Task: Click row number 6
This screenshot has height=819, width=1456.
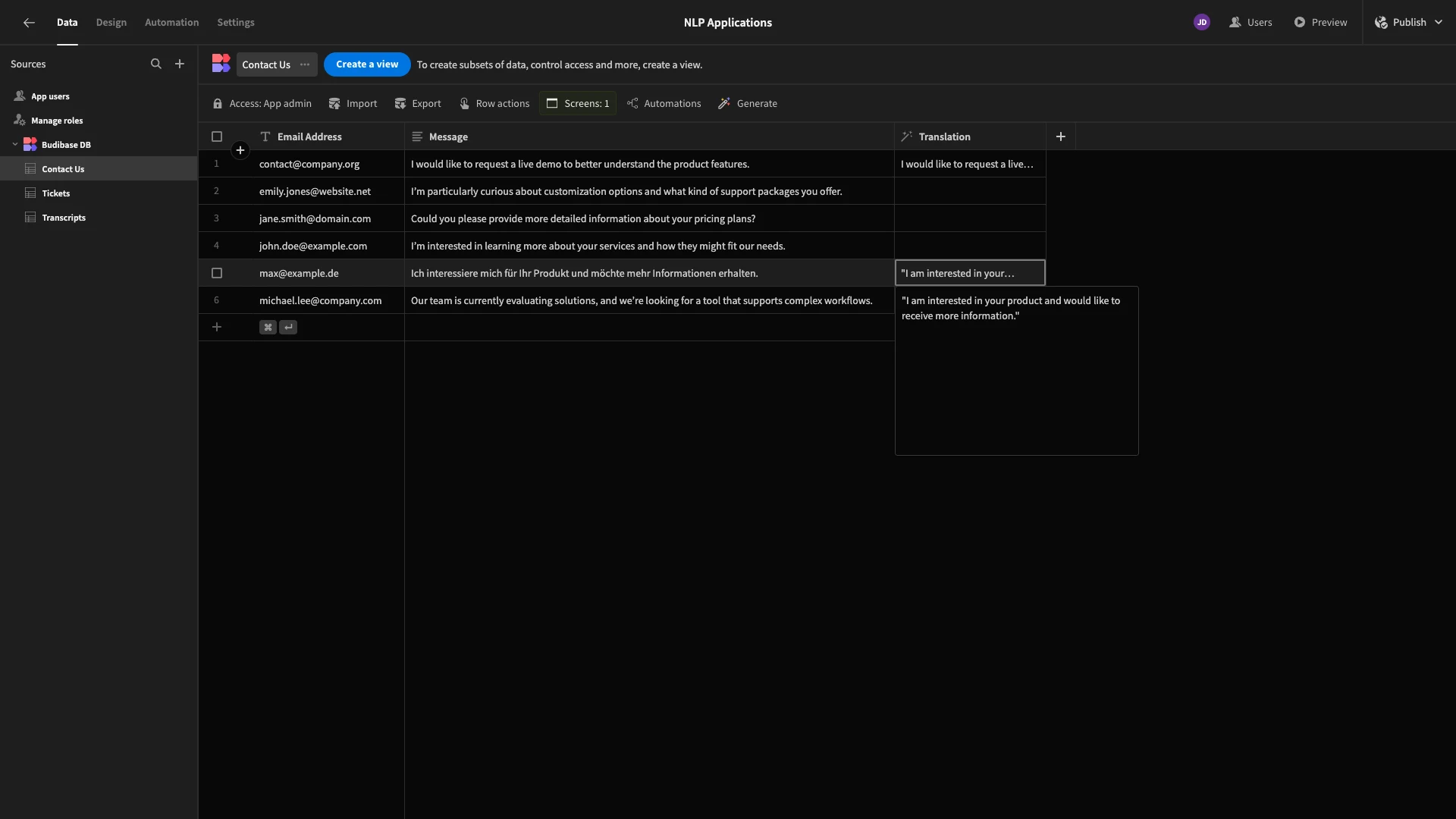Action: [x=216, y=301]
